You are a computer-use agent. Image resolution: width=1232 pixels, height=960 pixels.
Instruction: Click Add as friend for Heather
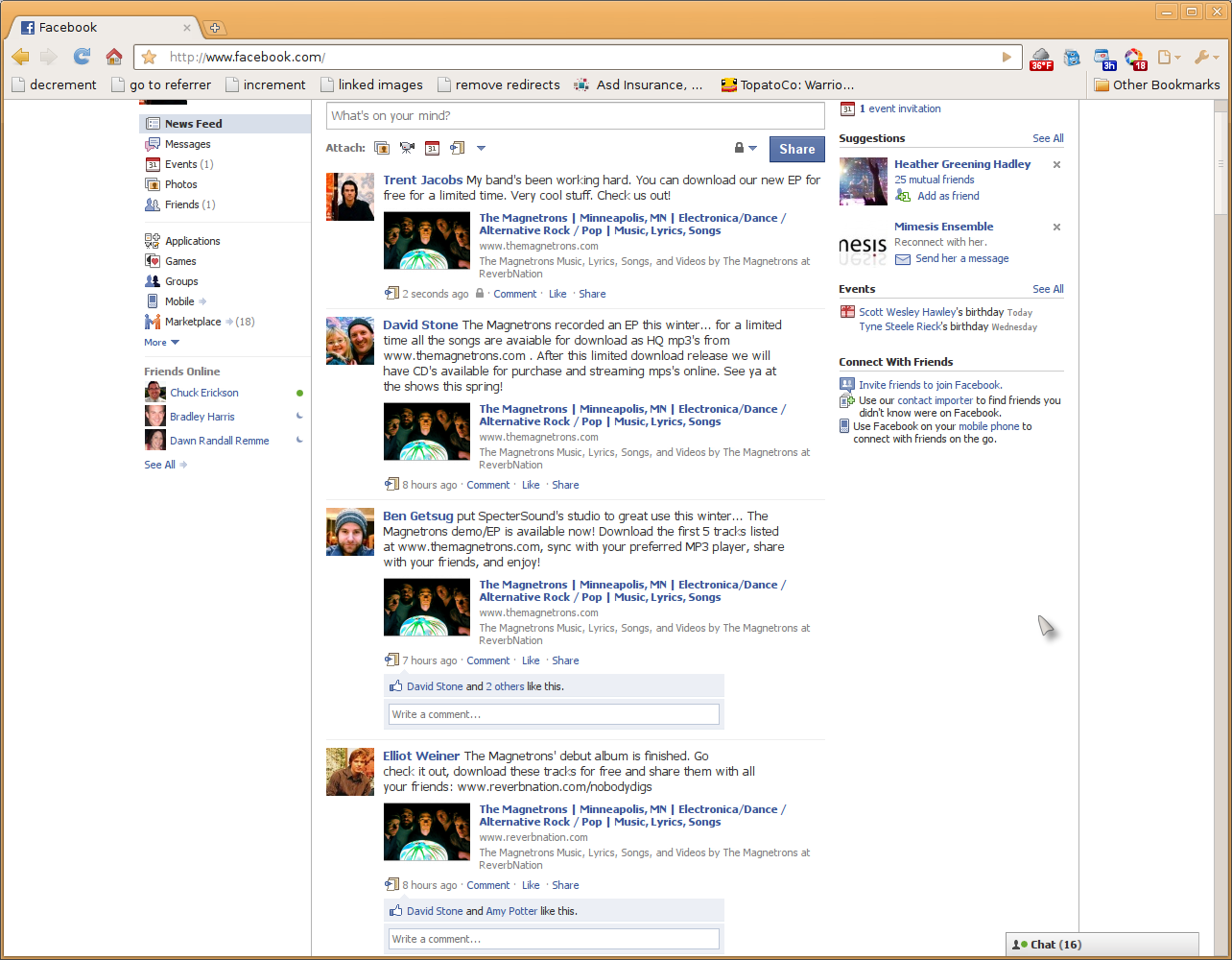pyautogui.click(x=947, y=196)
